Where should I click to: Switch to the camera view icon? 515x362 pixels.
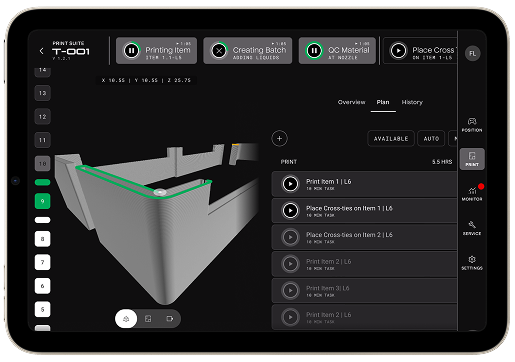click(170, 319)
